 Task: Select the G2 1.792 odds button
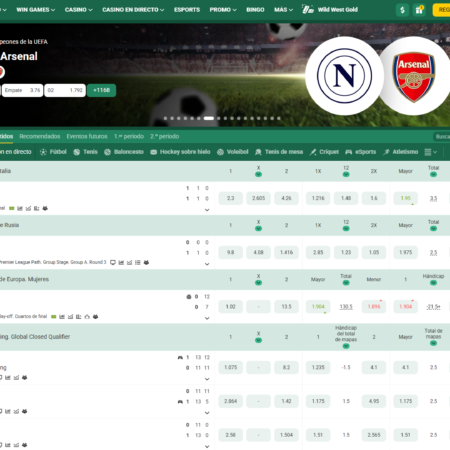pyautogui.click(x=65, y=90)
